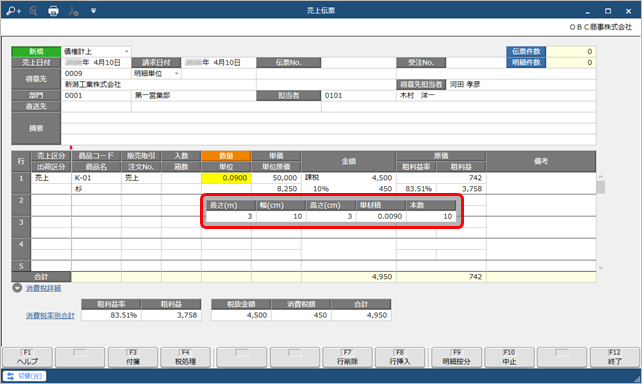Click the F1 ヘルプ button
This screenshot has width=642, height=384.
pos(27,357)
